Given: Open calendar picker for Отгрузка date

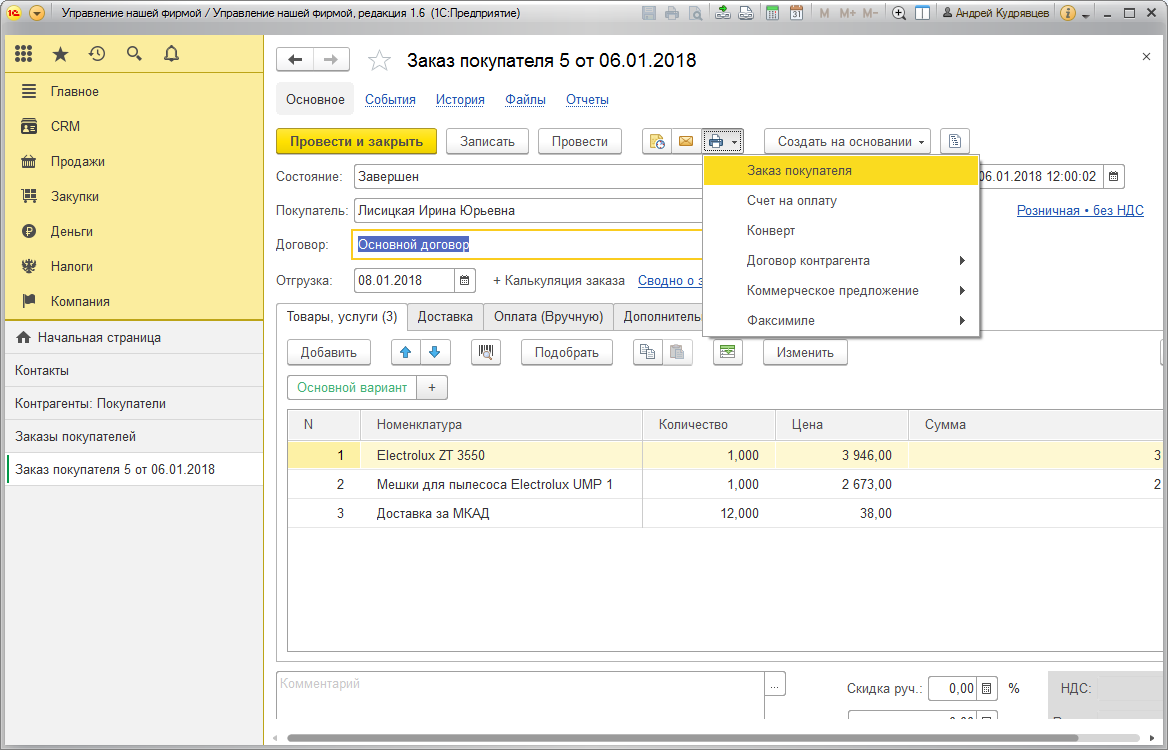Looking at the screenshot, I should click(x=464, y=281).
